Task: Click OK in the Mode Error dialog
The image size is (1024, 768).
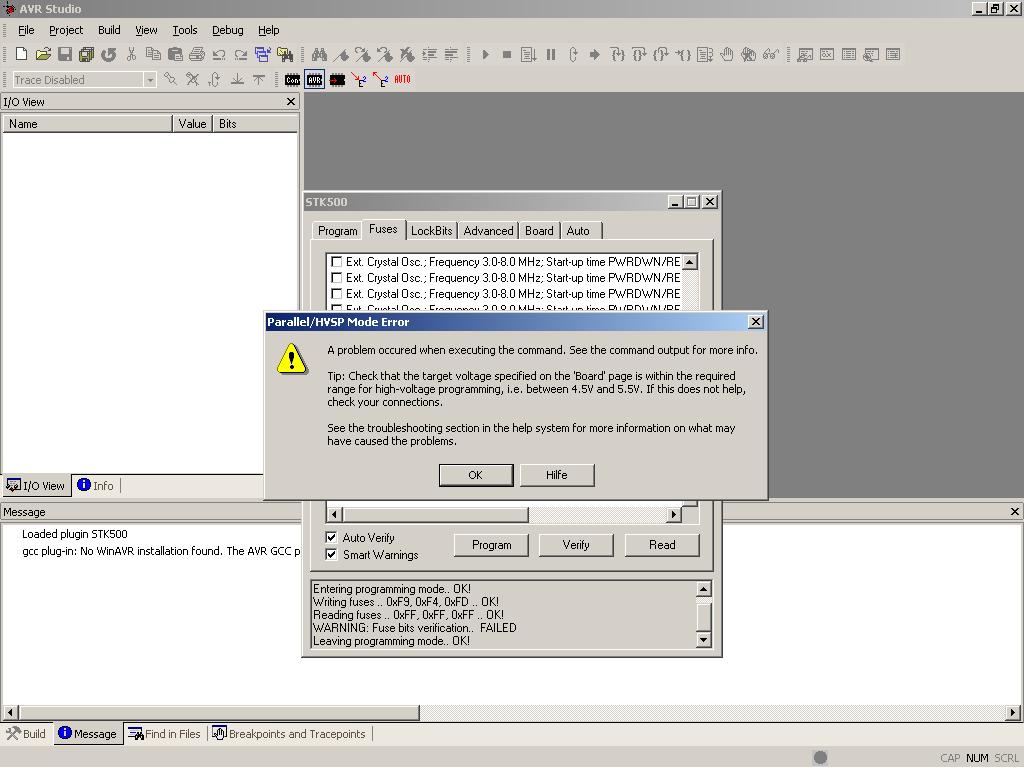Action: [x=475, y=475]
